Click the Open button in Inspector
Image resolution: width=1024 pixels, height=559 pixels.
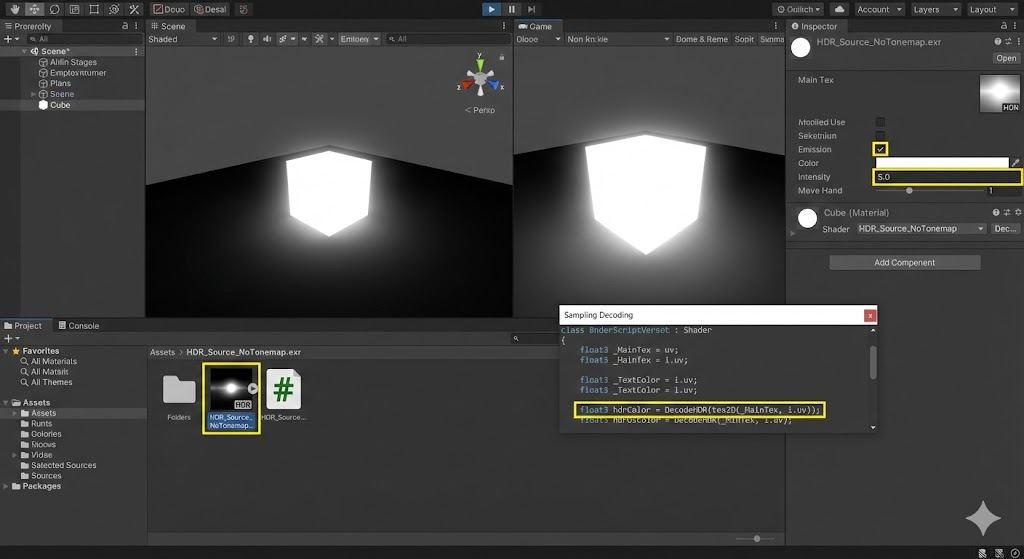1006,58
